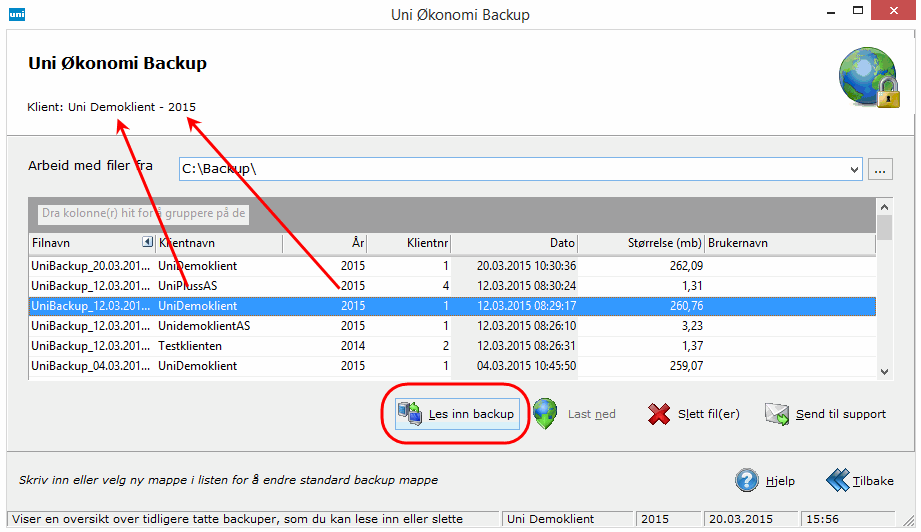Go back using the Tilbake arrow icon
This screenshot has width=921, height=532.
837,480
